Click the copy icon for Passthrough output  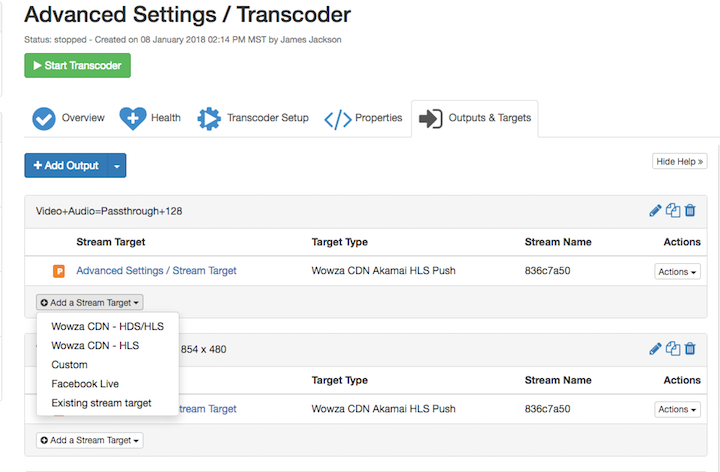[673, 211]
